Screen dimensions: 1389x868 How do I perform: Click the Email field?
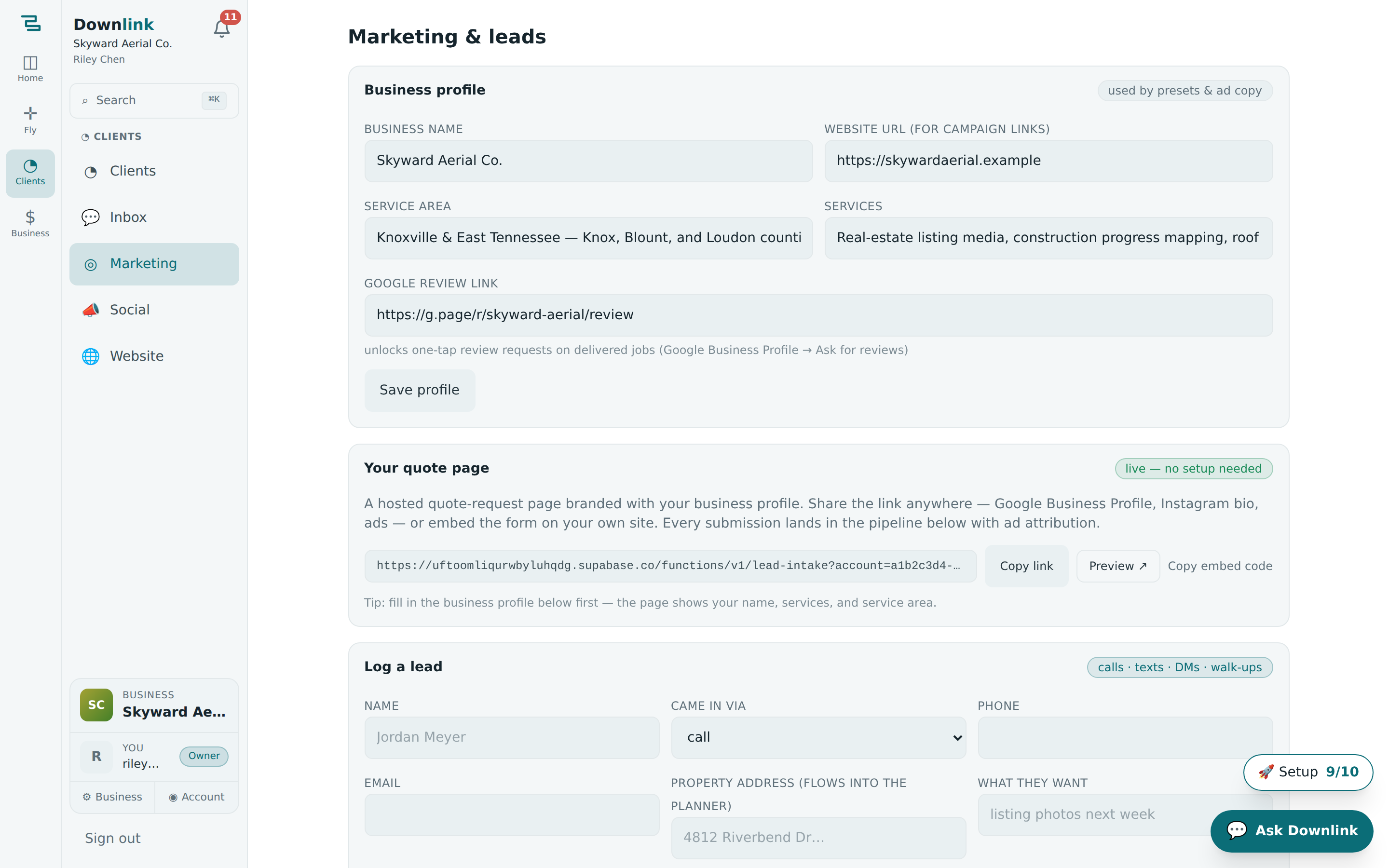point(511,814)
